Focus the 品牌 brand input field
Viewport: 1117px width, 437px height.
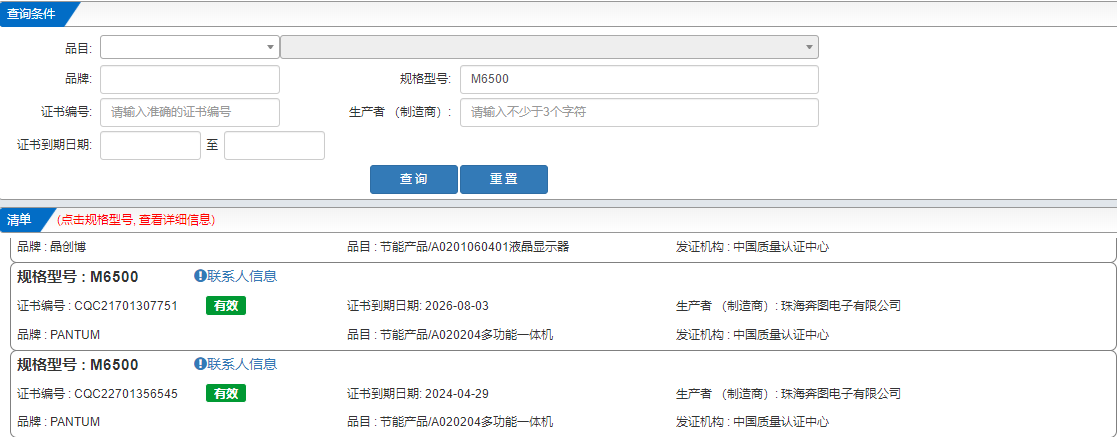click(190, 79)
